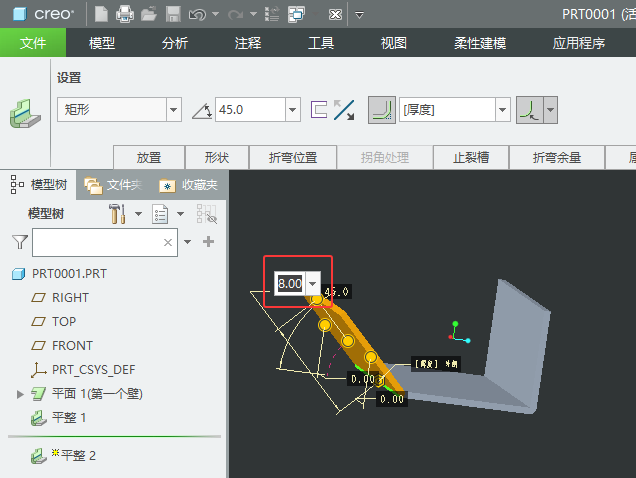Click the bend angle icon
This screenshot has width=636, height=478.
pos(202,110)
